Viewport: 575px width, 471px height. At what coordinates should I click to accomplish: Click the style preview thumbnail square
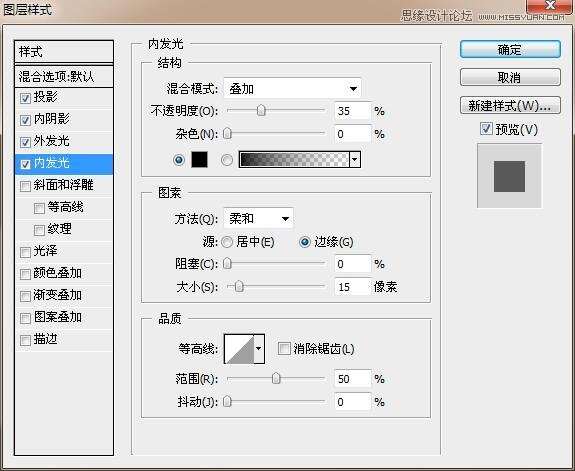coord(509,176)
